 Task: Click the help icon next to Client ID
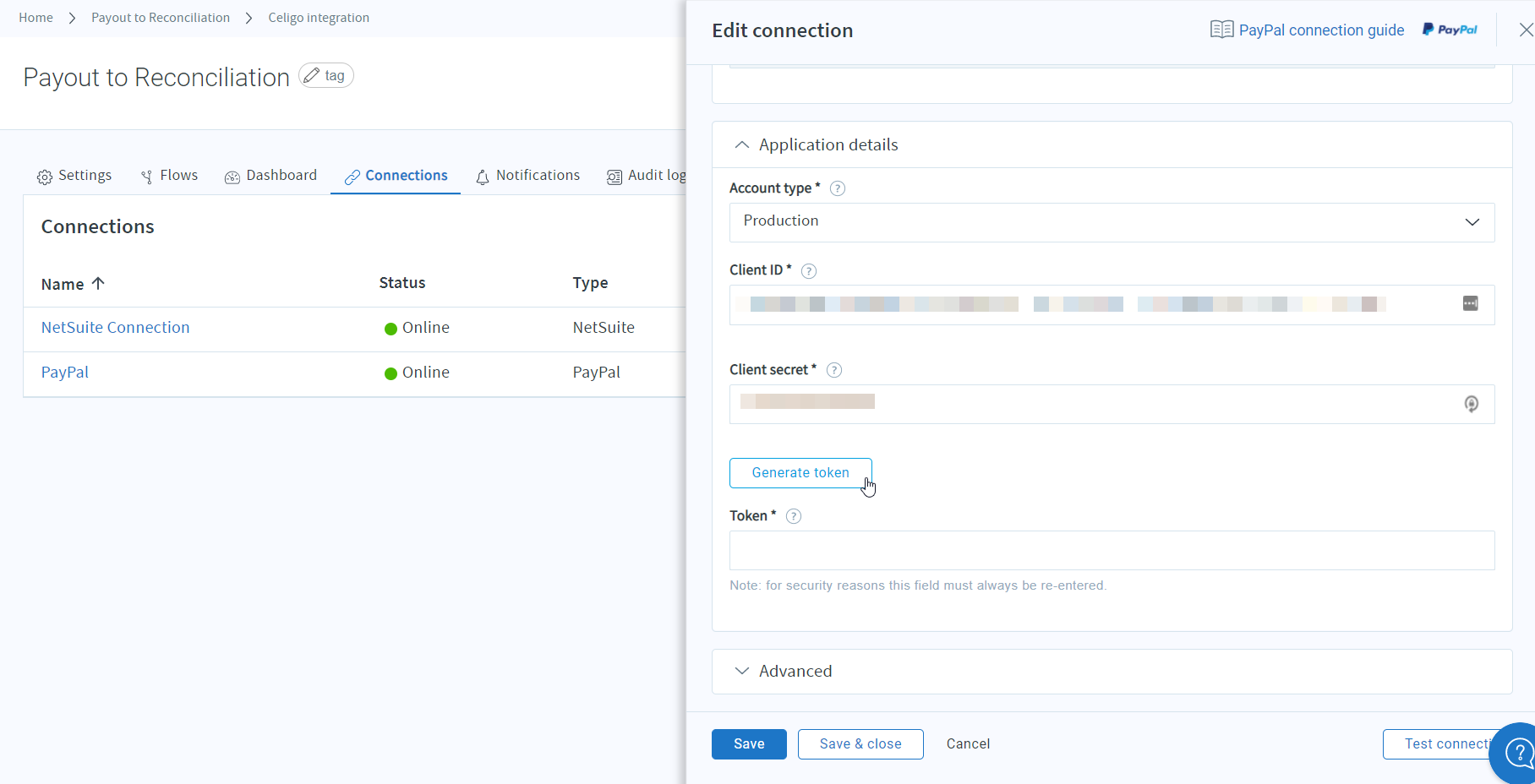click(x=809, y=271)
